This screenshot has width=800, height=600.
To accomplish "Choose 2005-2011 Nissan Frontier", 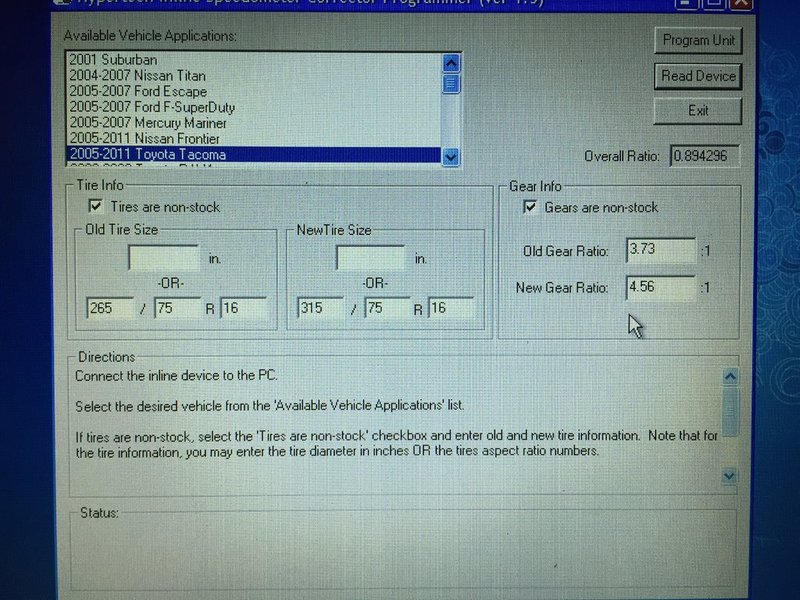I will point(254,138).
